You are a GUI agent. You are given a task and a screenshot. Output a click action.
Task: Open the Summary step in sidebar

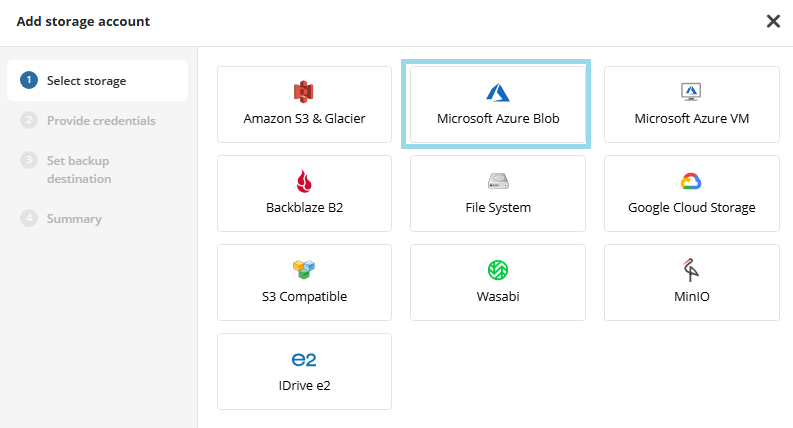(74, 218)
